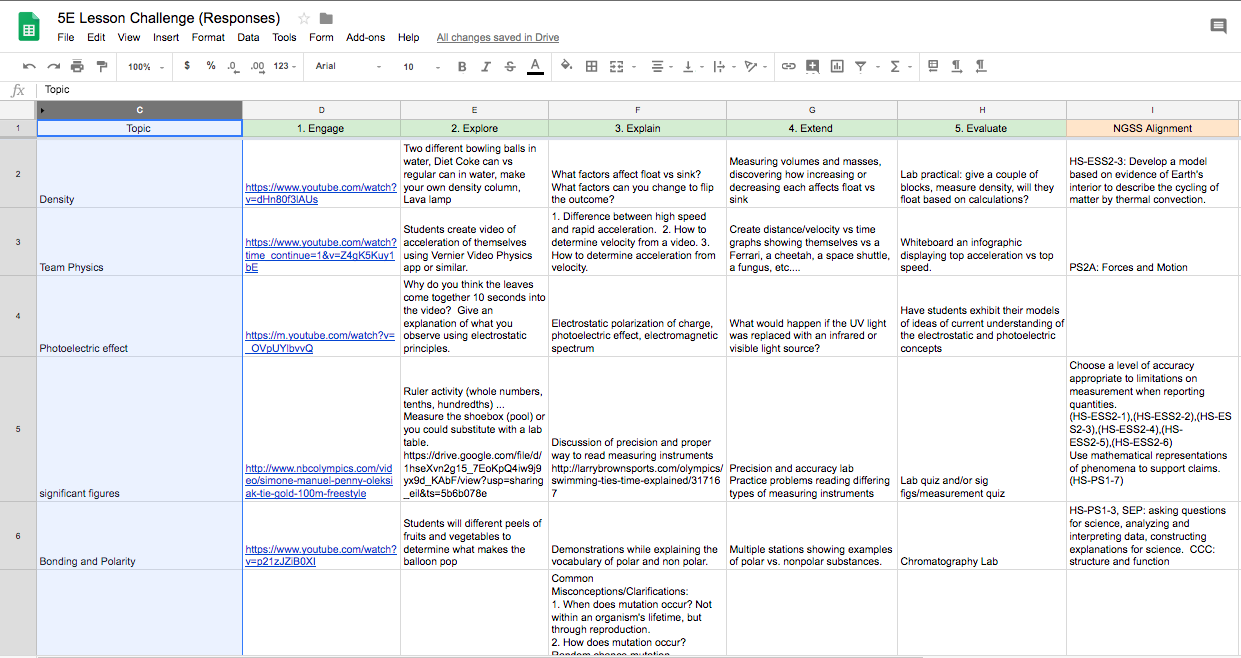Open the Arial font dropdown

click(349, 67)
